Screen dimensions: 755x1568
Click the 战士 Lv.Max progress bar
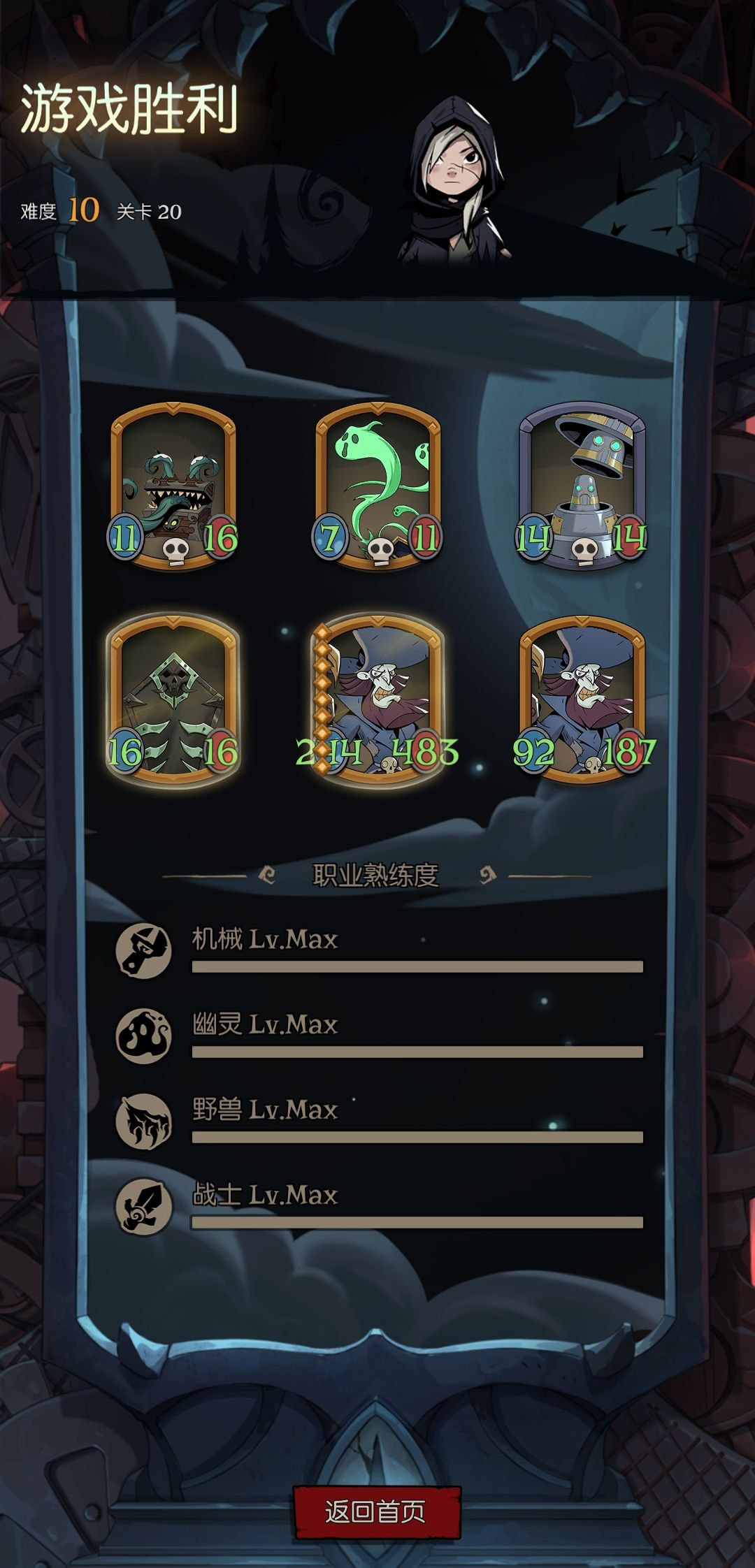tap(417, 1222)
